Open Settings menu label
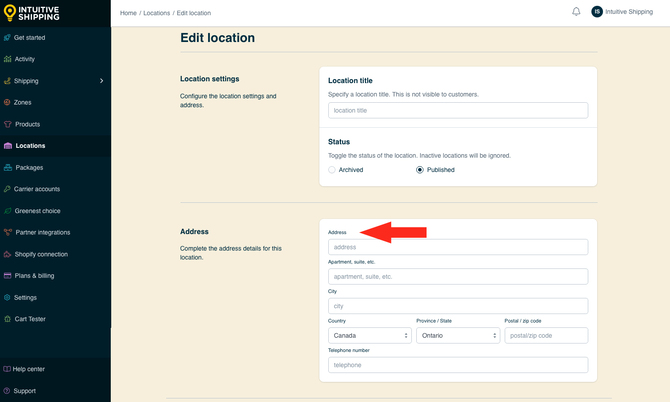Screen dimensions: 670x402 pyautogui.click(x=25, y=297)
